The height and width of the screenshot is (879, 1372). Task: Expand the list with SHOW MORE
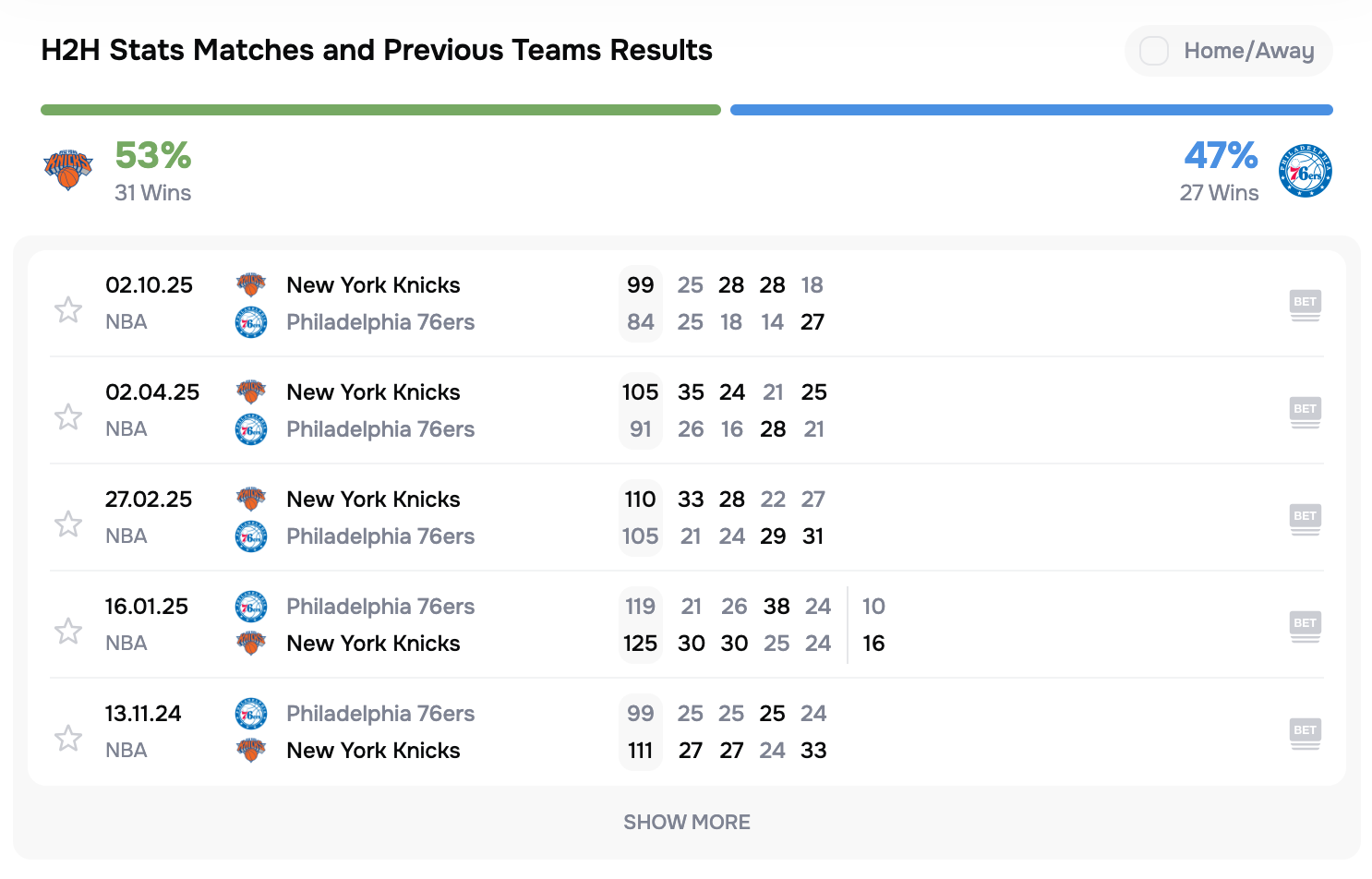click(686, 822)
